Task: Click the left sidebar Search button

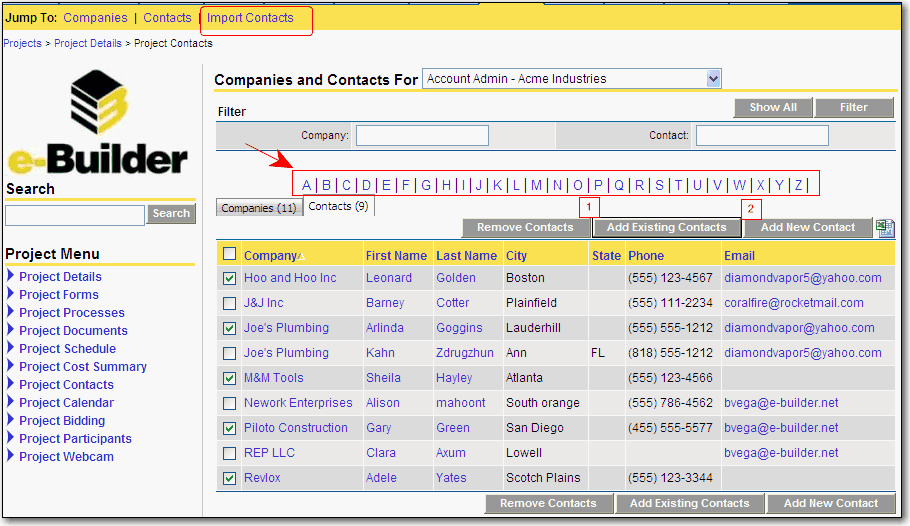Action: (x=171, y=213)
